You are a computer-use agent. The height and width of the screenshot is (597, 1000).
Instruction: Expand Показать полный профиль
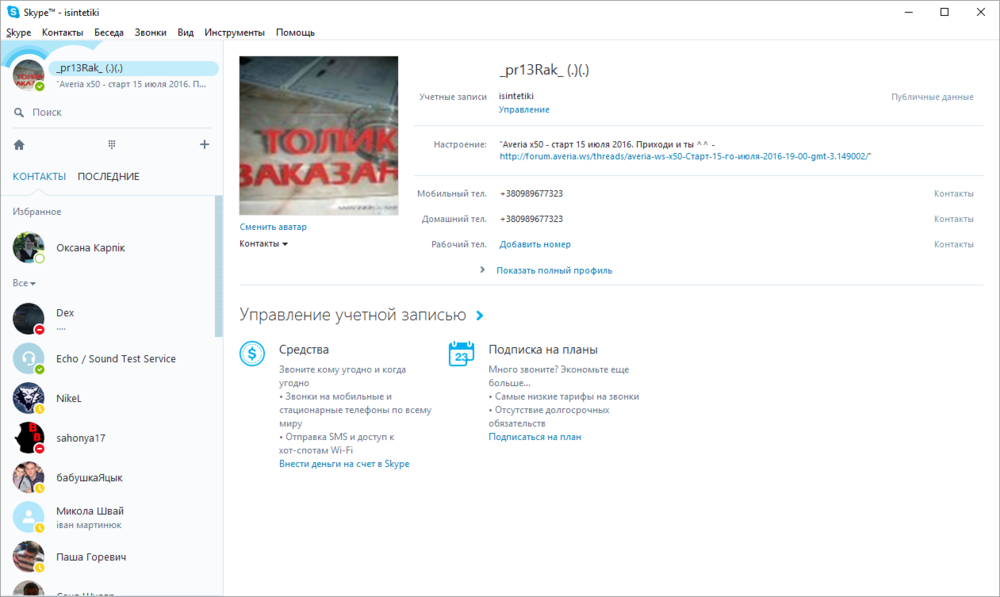click(x=553, y=271)
